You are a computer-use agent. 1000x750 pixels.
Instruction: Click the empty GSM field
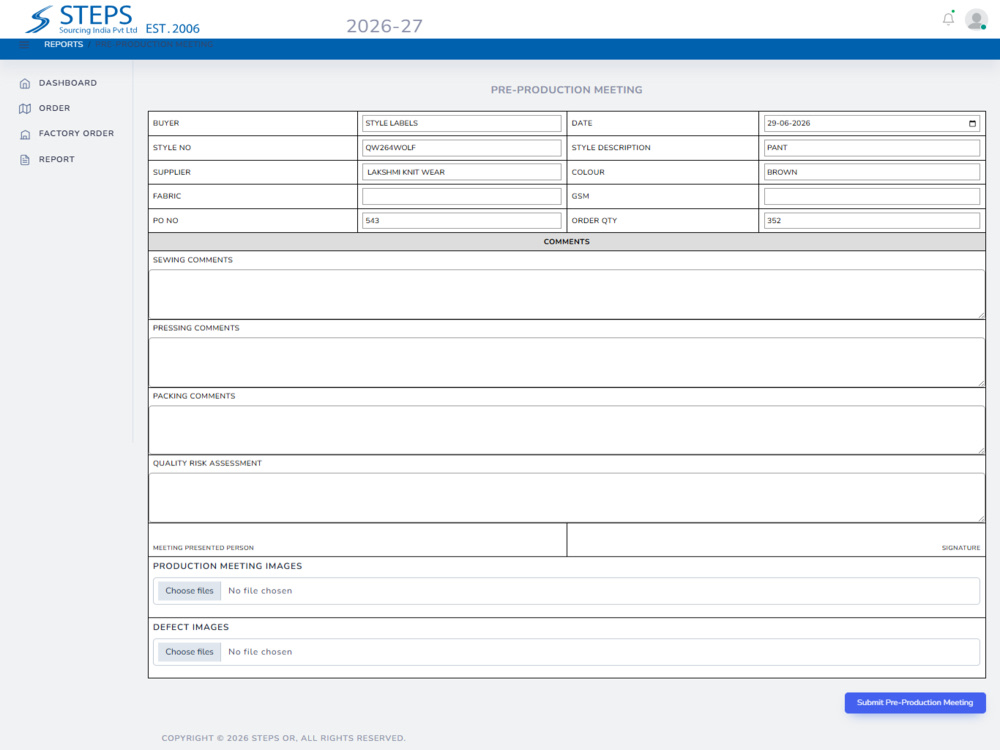pyautogui.click(x=872, y=196)
